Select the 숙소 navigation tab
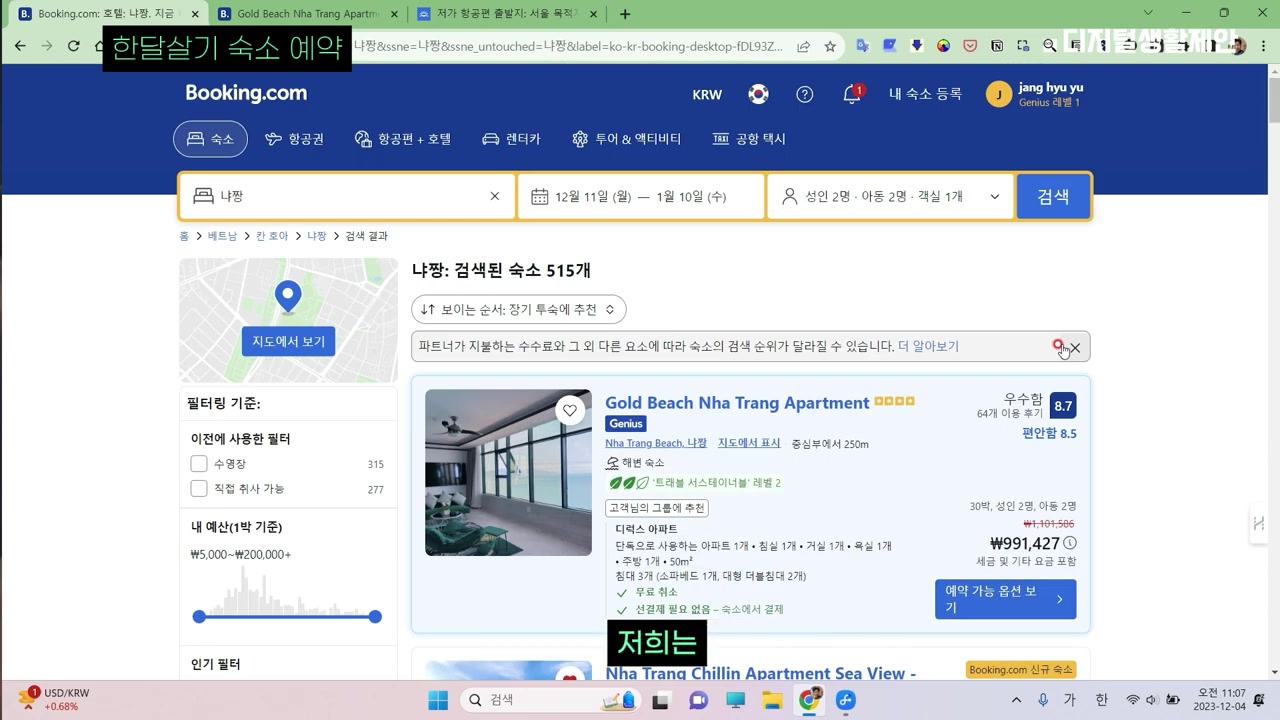 pyautogui.click(x=210, y=139)
